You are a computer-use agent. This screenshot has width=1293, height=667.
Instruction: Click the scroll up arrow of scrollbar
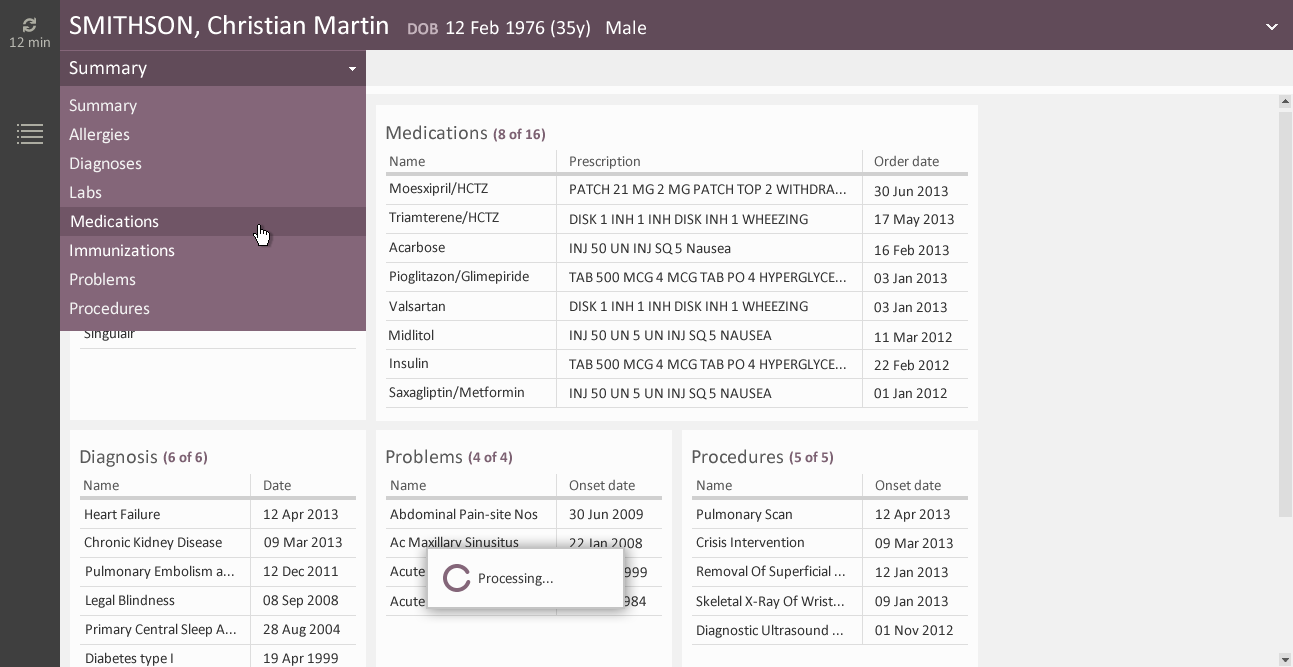1285,102
